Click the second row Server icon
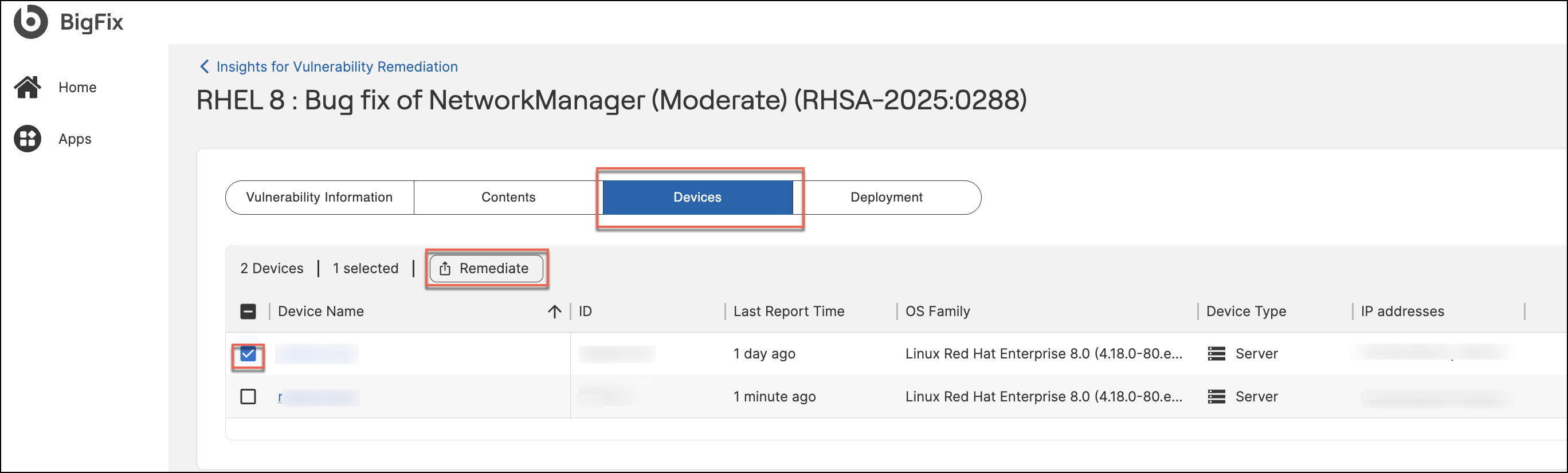 click(x=1216, y=397)
